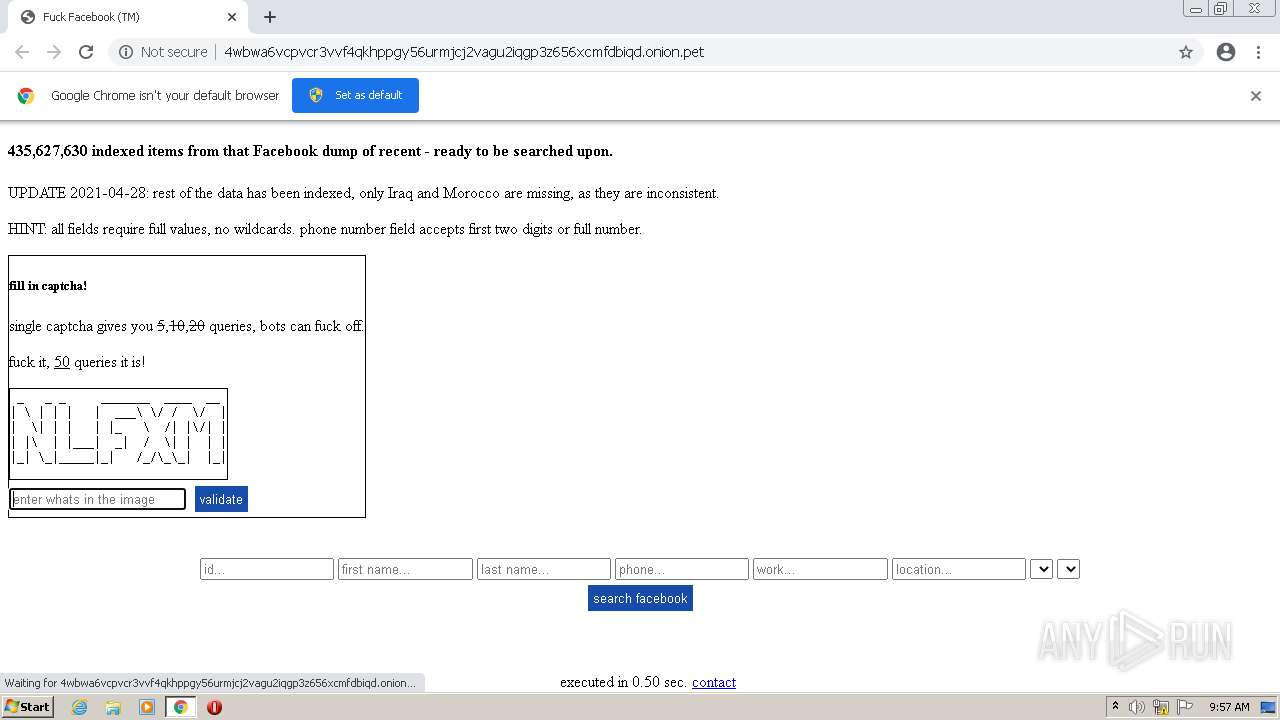Open the red antivirus taskbar icon
The image size is (1280, 720).
pos(214,707)
